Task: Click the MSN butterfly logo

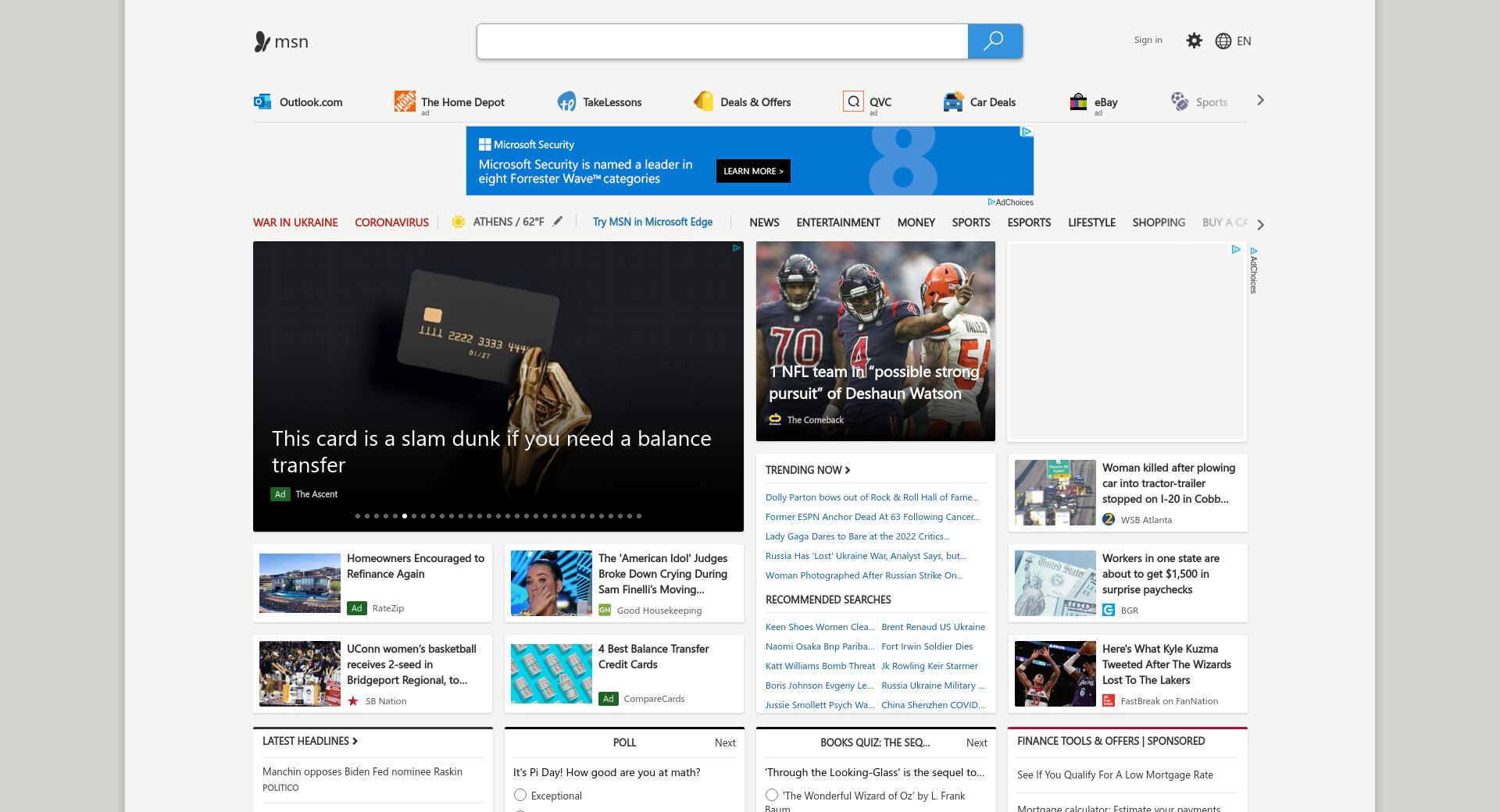Action: tap(262, 41)
